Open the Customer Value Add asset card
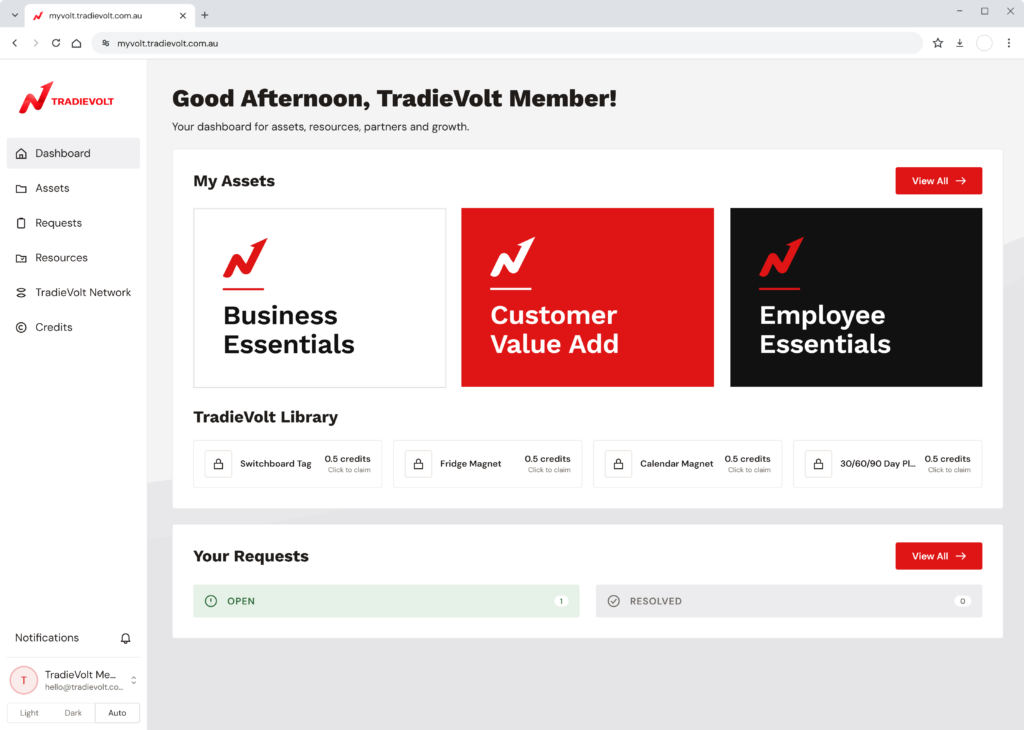Viewport: 1024px width, 730px height. pos(587,298)
